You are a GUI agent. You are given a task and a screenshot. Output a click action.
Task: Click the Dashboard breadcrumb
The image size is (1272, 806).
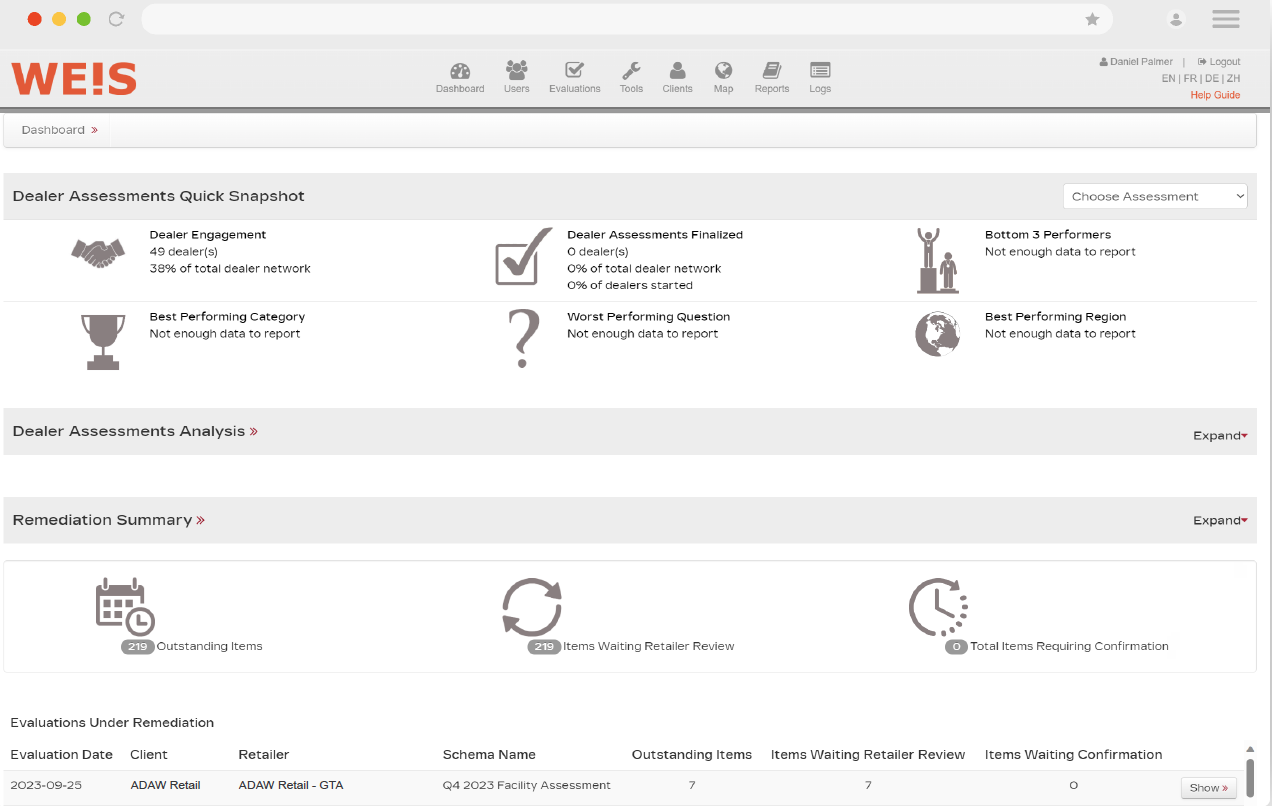click(53, 130)
